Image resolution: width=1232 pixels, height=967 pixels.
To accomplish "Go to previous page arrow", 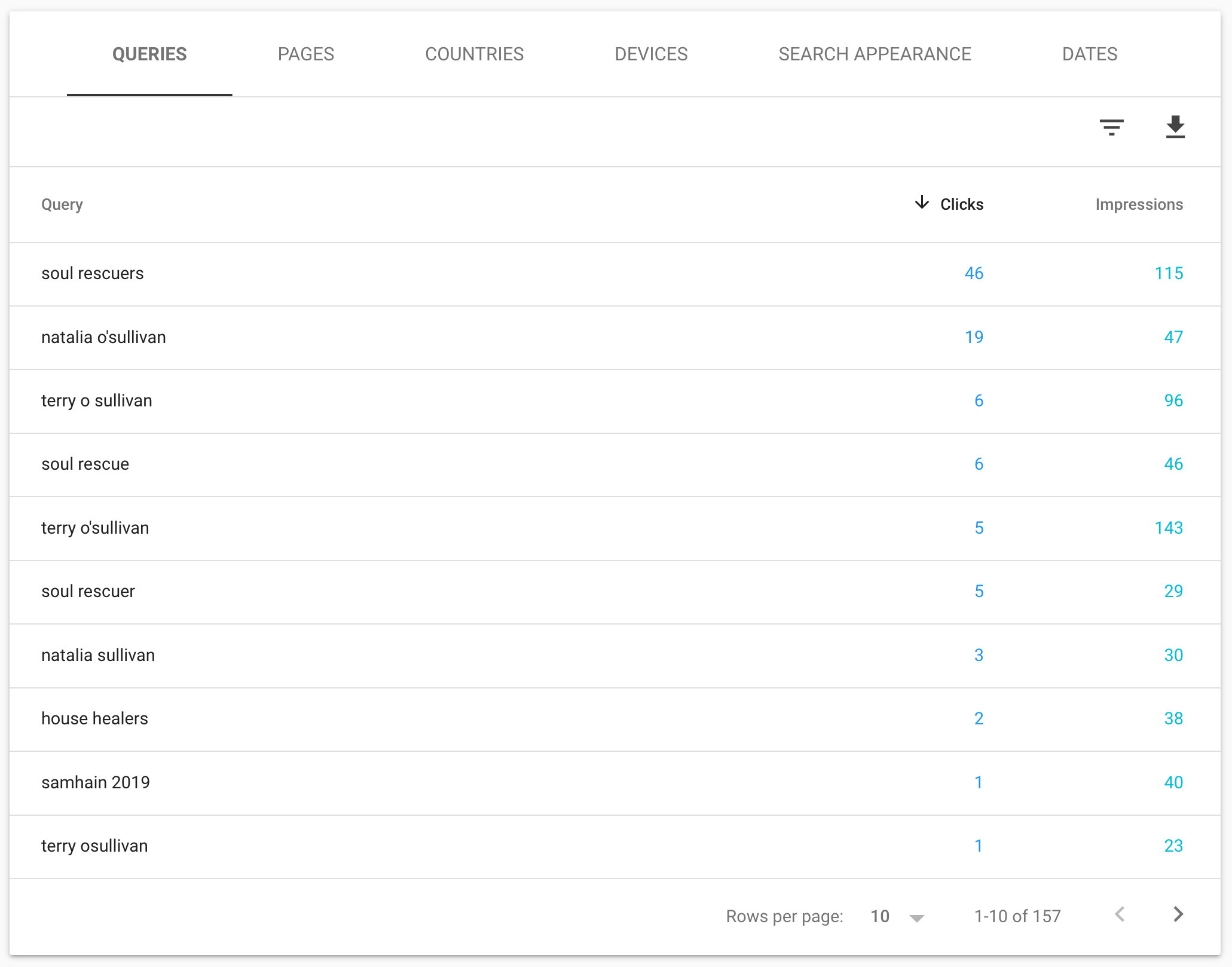I will (1120, 914).
